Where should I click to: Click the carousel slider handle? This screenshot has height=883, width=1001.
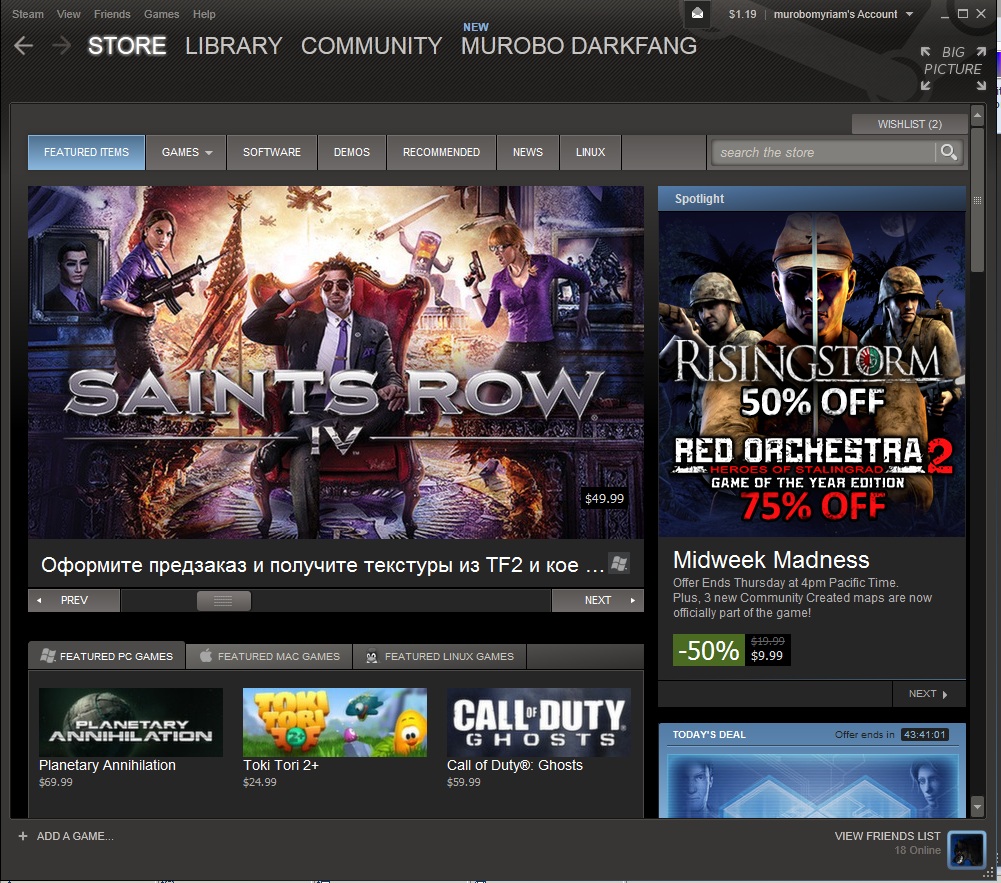[223, 600]
